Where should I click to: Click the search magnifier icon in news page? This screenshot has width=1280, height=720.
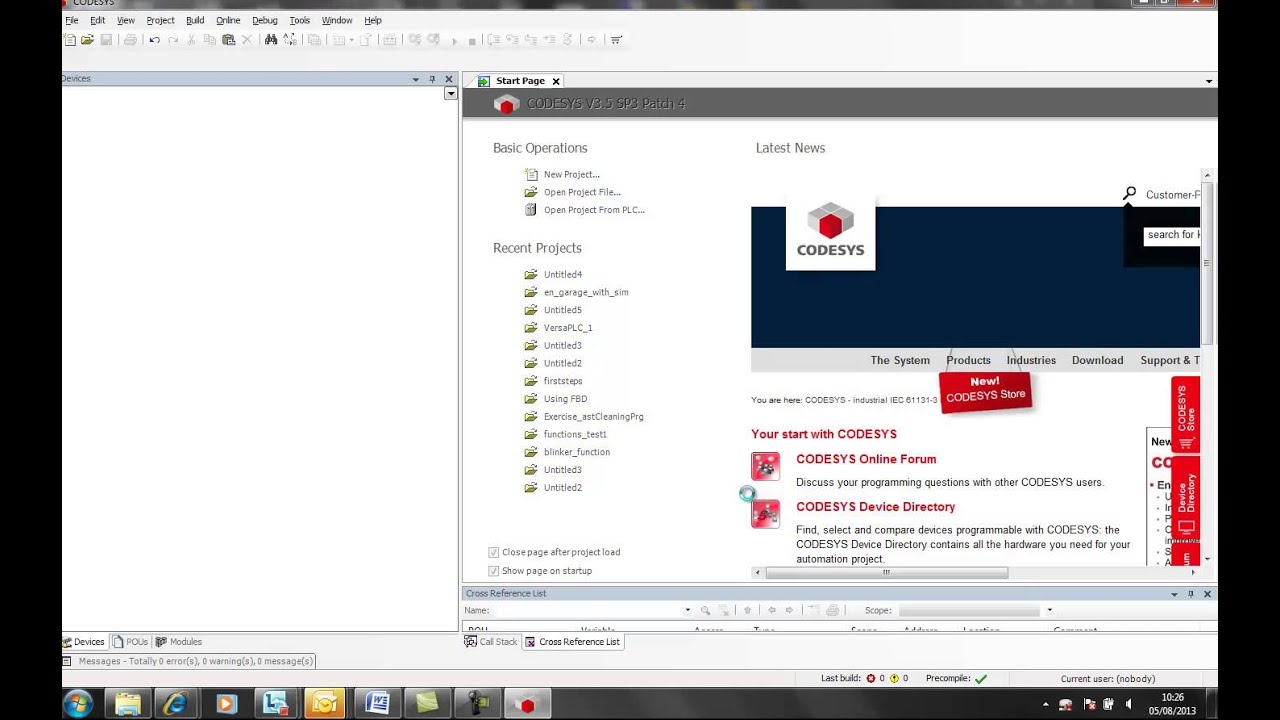coord(1129,193)
